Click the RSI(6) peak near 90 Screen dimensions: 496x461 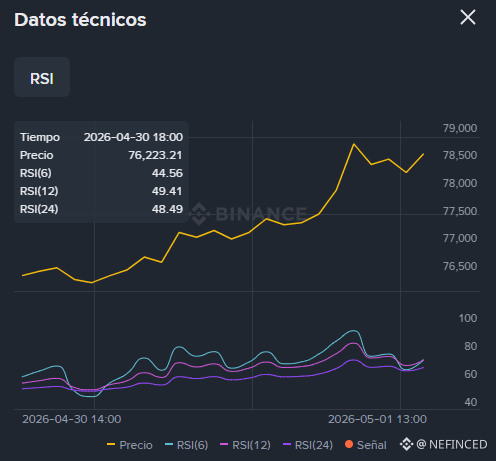coord(353,331)
